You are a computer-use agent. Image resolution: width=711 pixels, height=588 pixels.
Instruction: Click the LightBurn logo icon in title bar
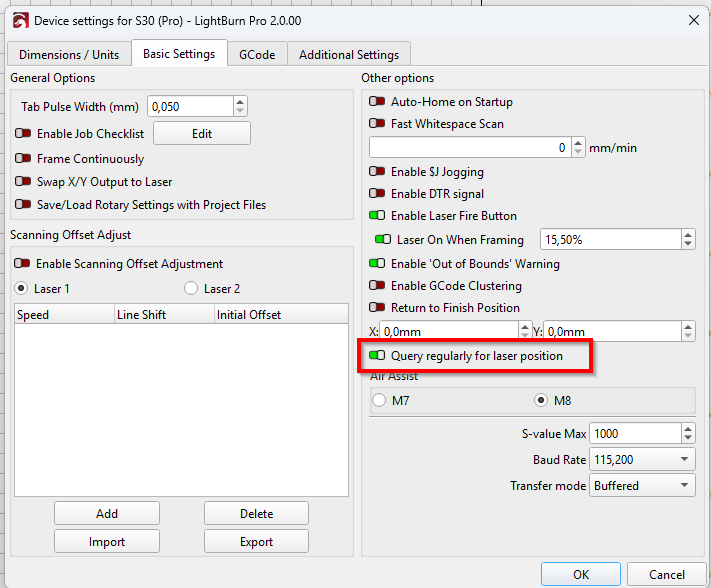click(20, 20)
